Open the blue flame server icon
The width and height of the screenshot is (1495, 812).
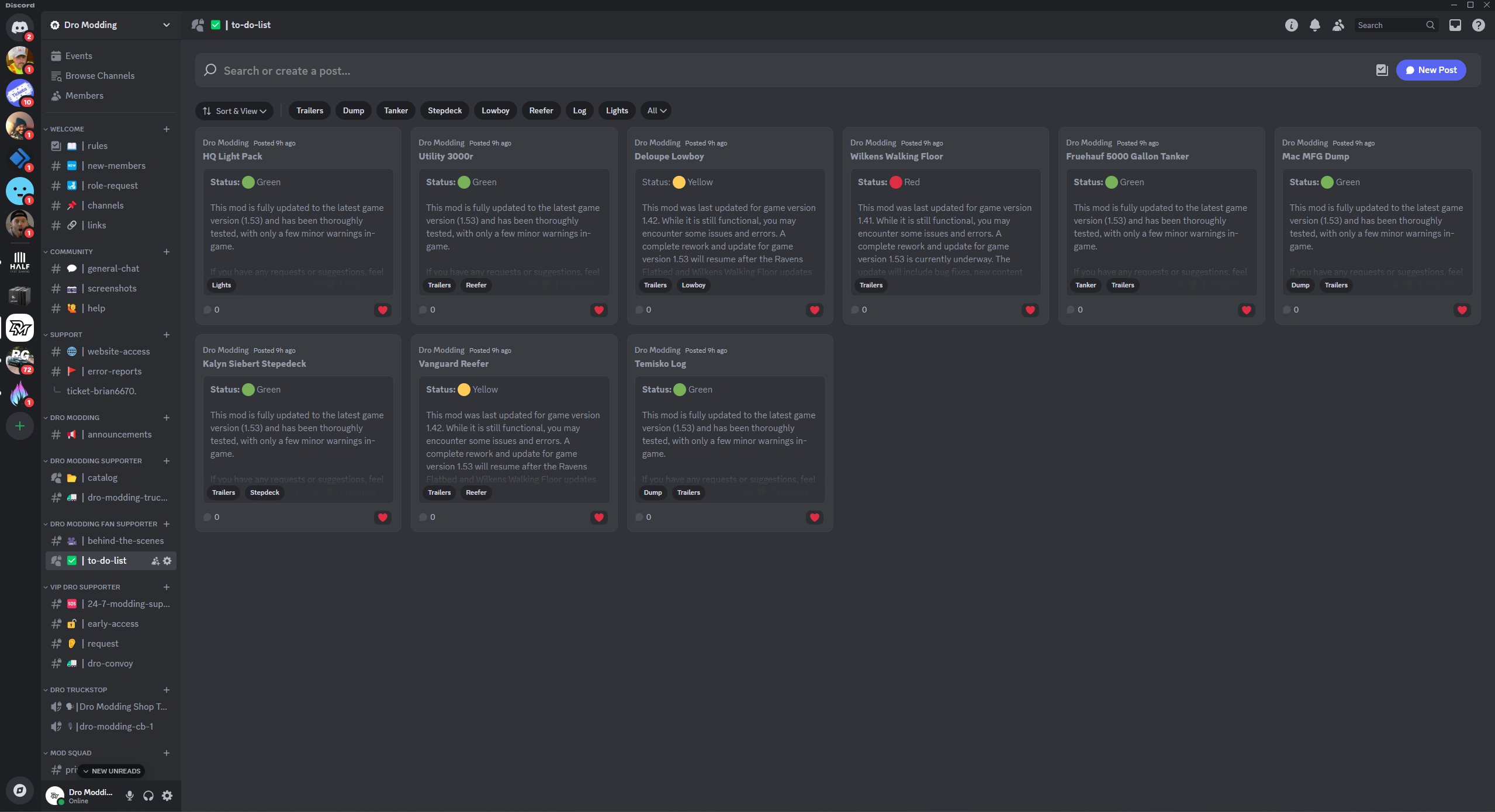click(20, 393)
